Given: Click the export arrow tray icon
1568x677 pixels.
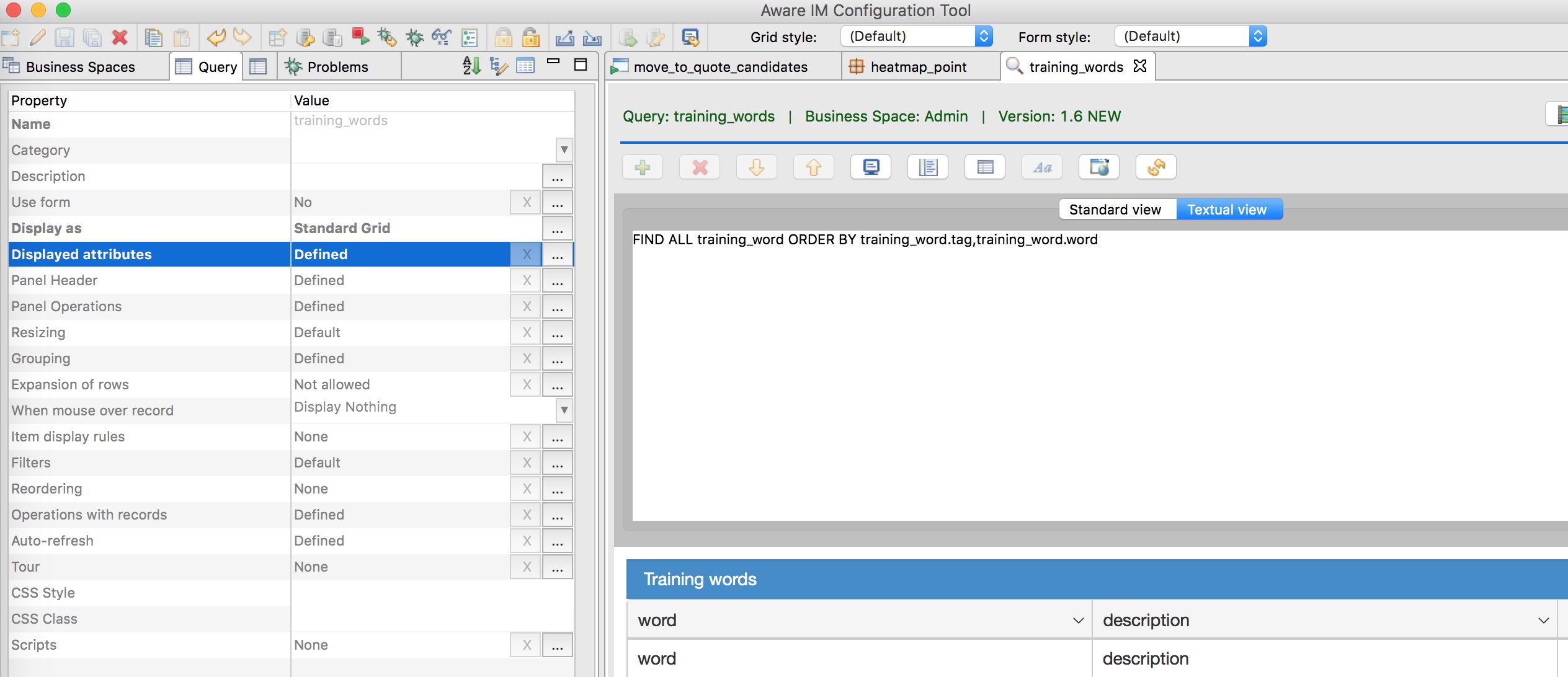Looking at the screenshot, I should point(564,38).
